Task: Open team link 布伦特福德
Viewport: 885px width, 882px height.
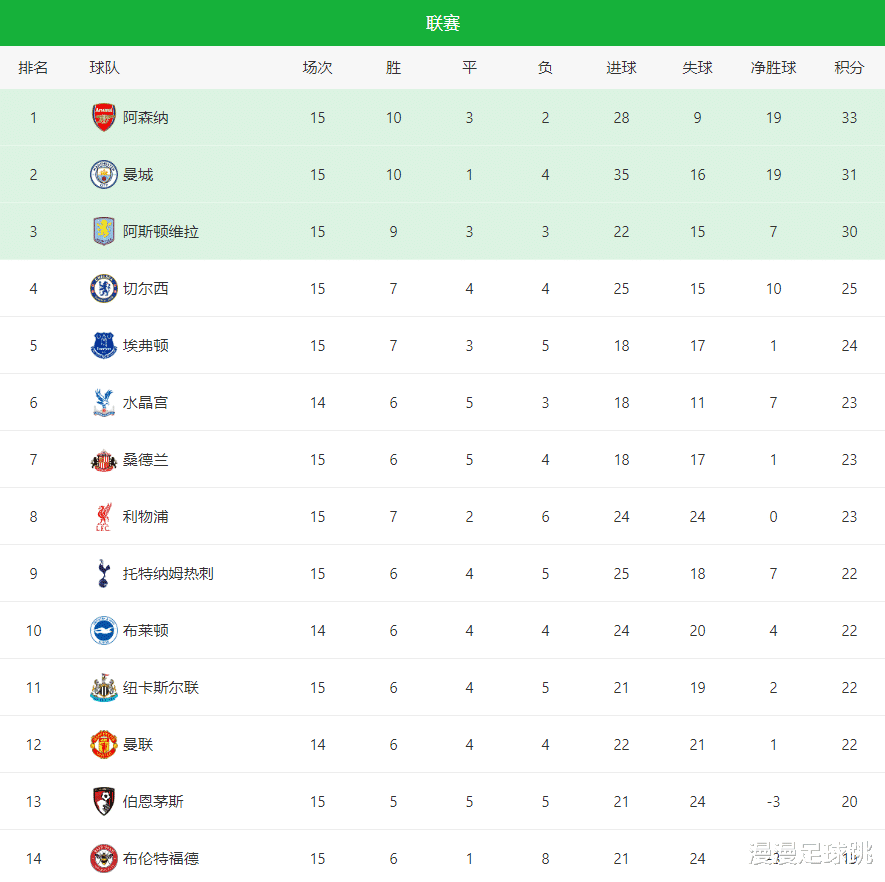Action: 161,859
